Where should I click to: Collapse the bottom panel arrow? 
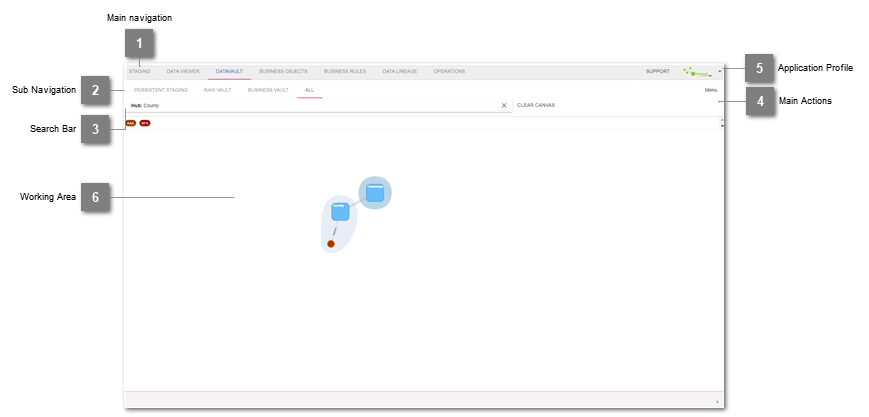coord(717,402)
